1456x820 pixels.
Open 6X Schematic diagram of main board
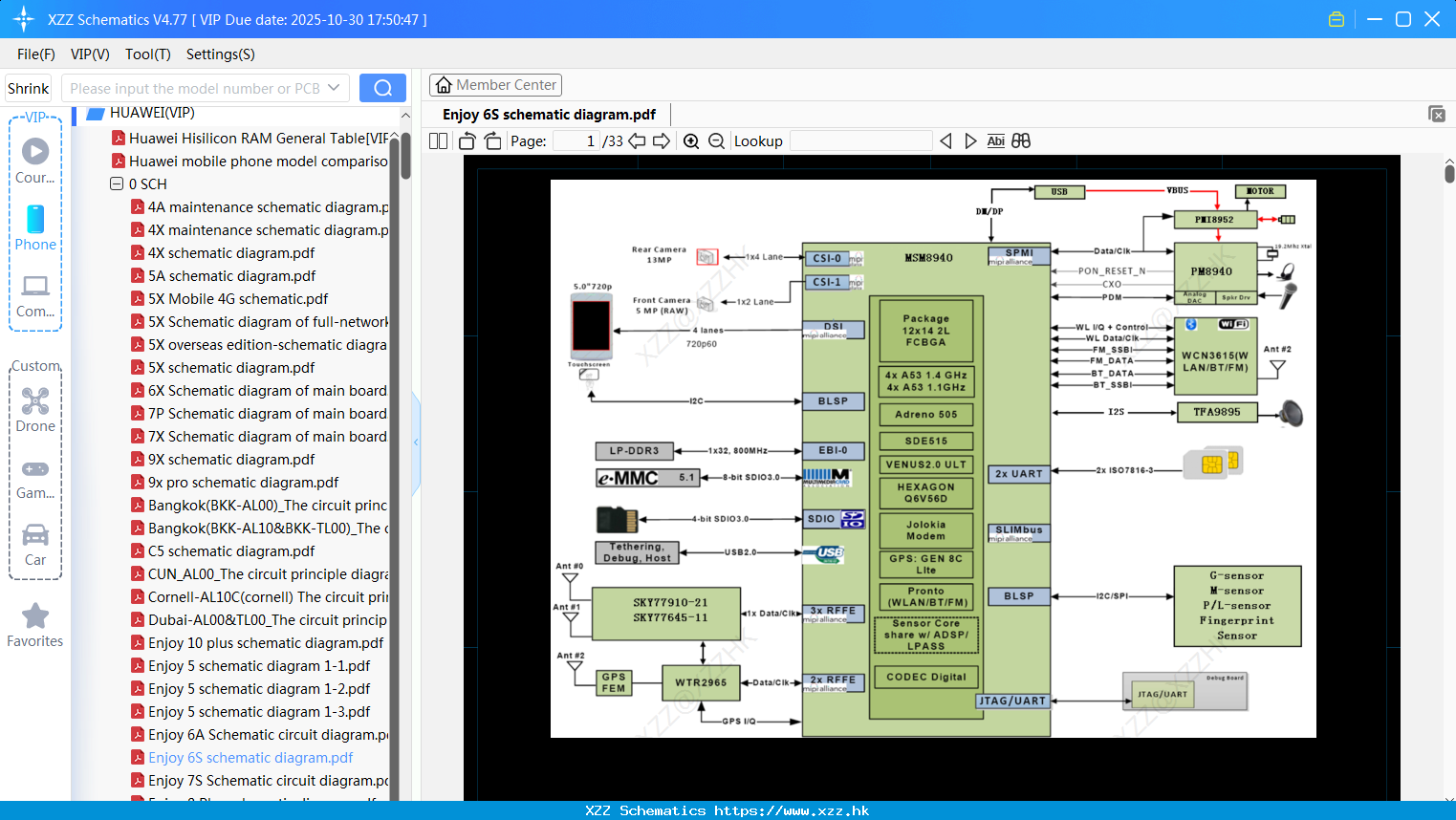click(x=259, y=390)
